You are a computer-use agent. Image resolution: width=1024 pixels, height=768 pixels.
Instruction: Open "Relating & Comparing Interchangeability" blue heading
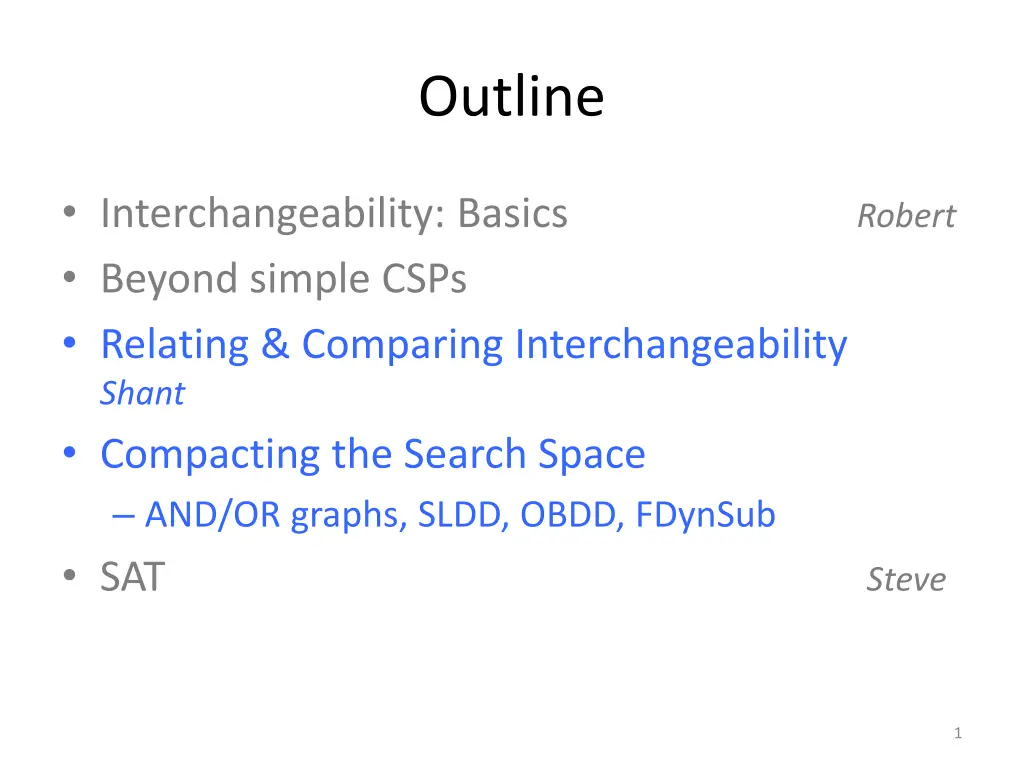click(x=473, y=345)
